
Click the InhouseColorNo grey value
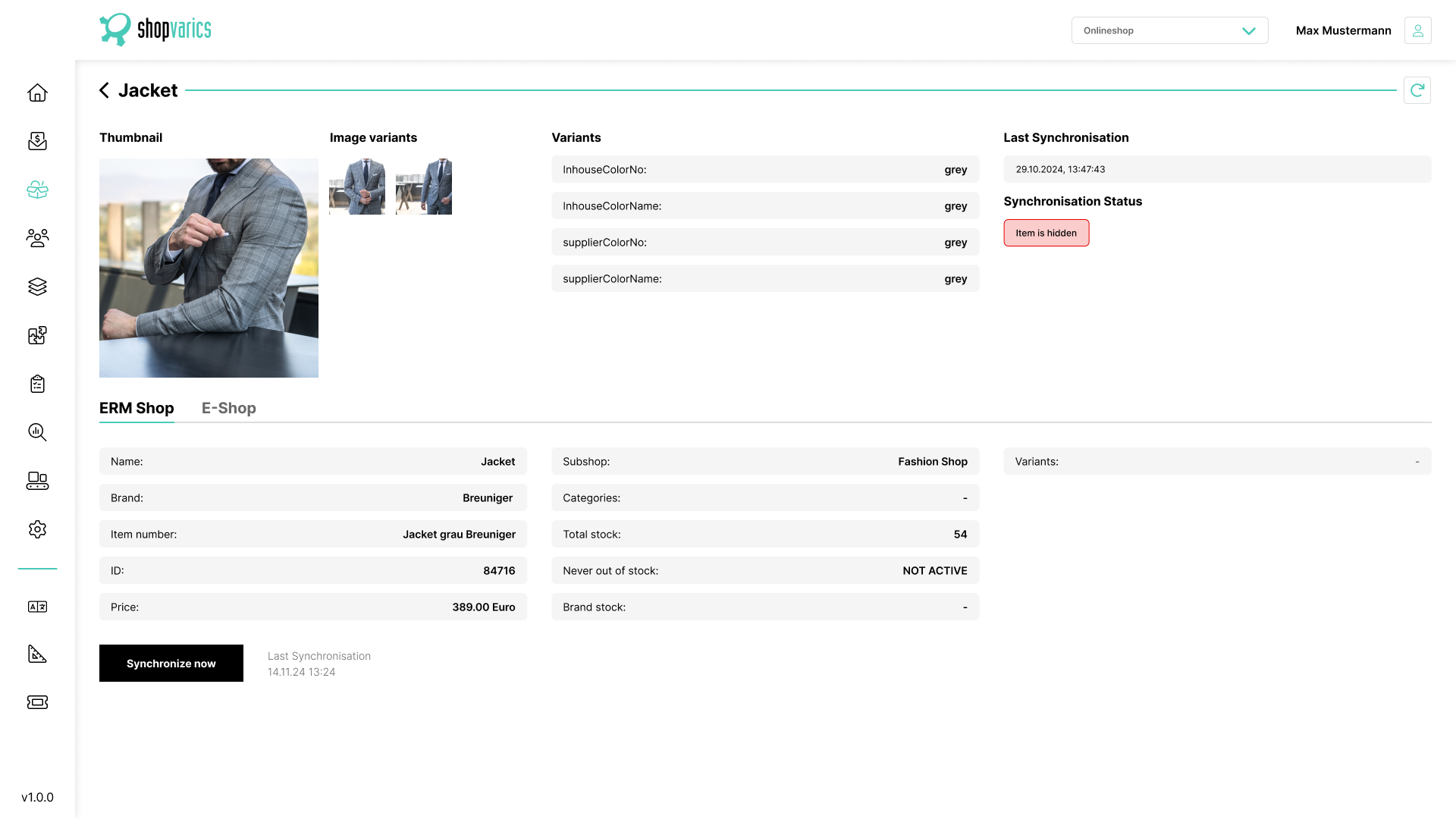(x=955, y=170)
